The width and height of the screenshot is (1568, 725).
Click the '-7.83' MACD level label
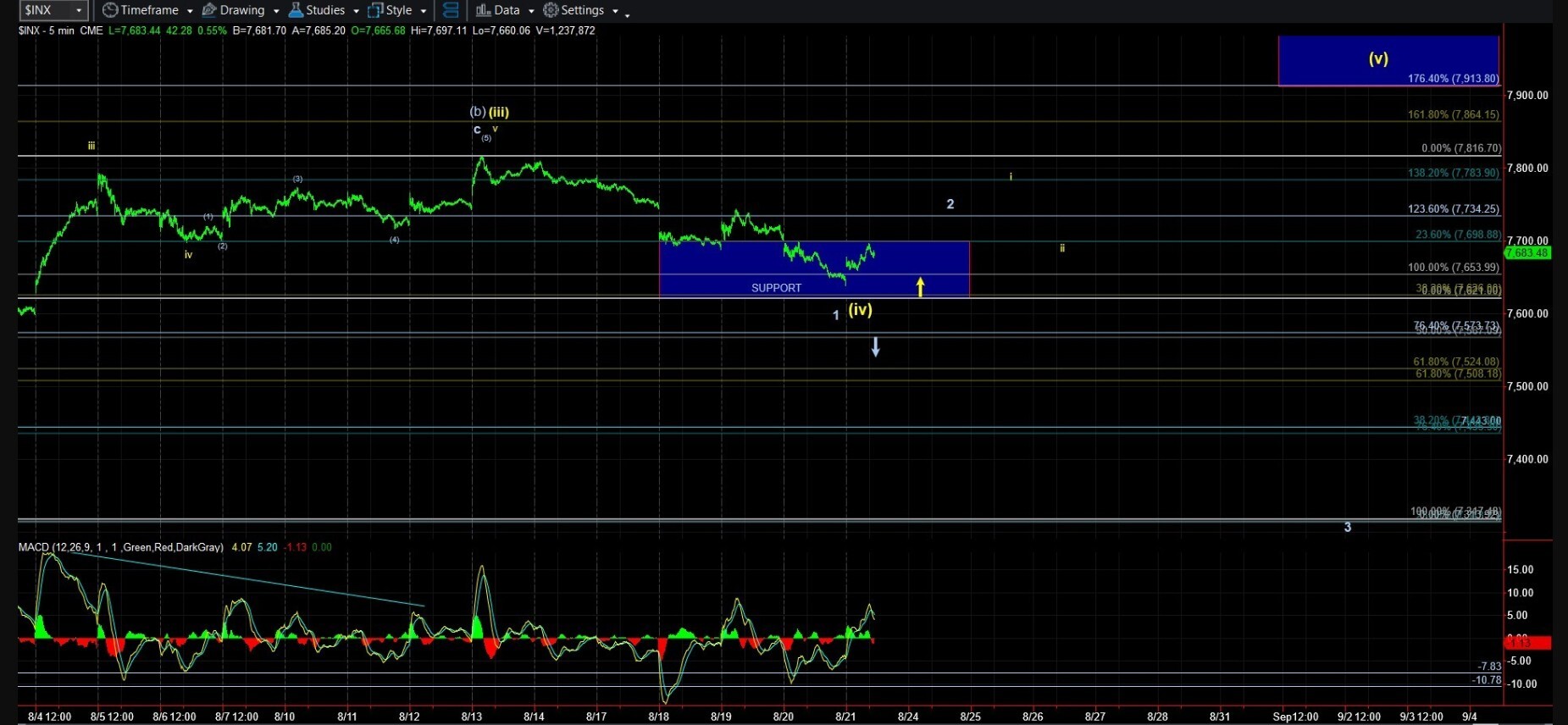(1489, 667)
